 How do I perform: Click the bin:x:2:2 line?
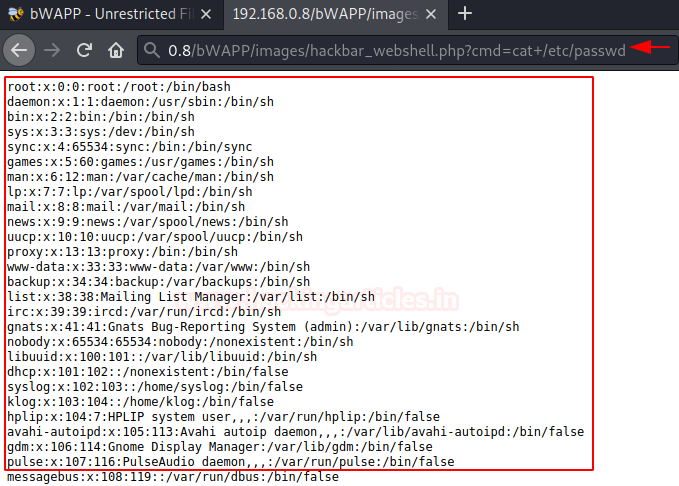tap(101, 117)
